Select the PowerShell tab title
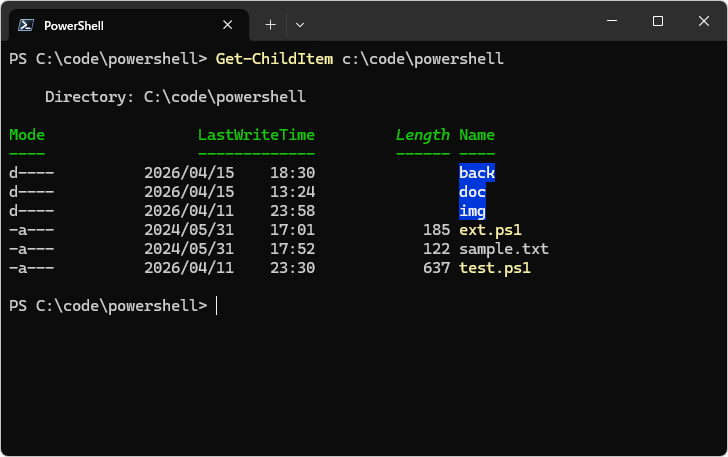728x457 pixels. pyautogui.click(x=73, y=25)
